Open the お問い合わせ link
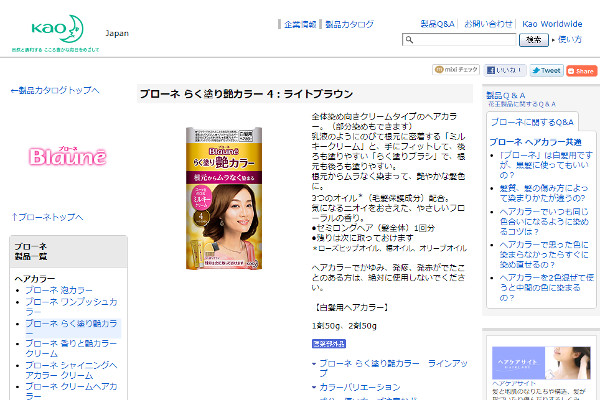The width and height of the screenshot is (600, 400). (x=488, y=24)
